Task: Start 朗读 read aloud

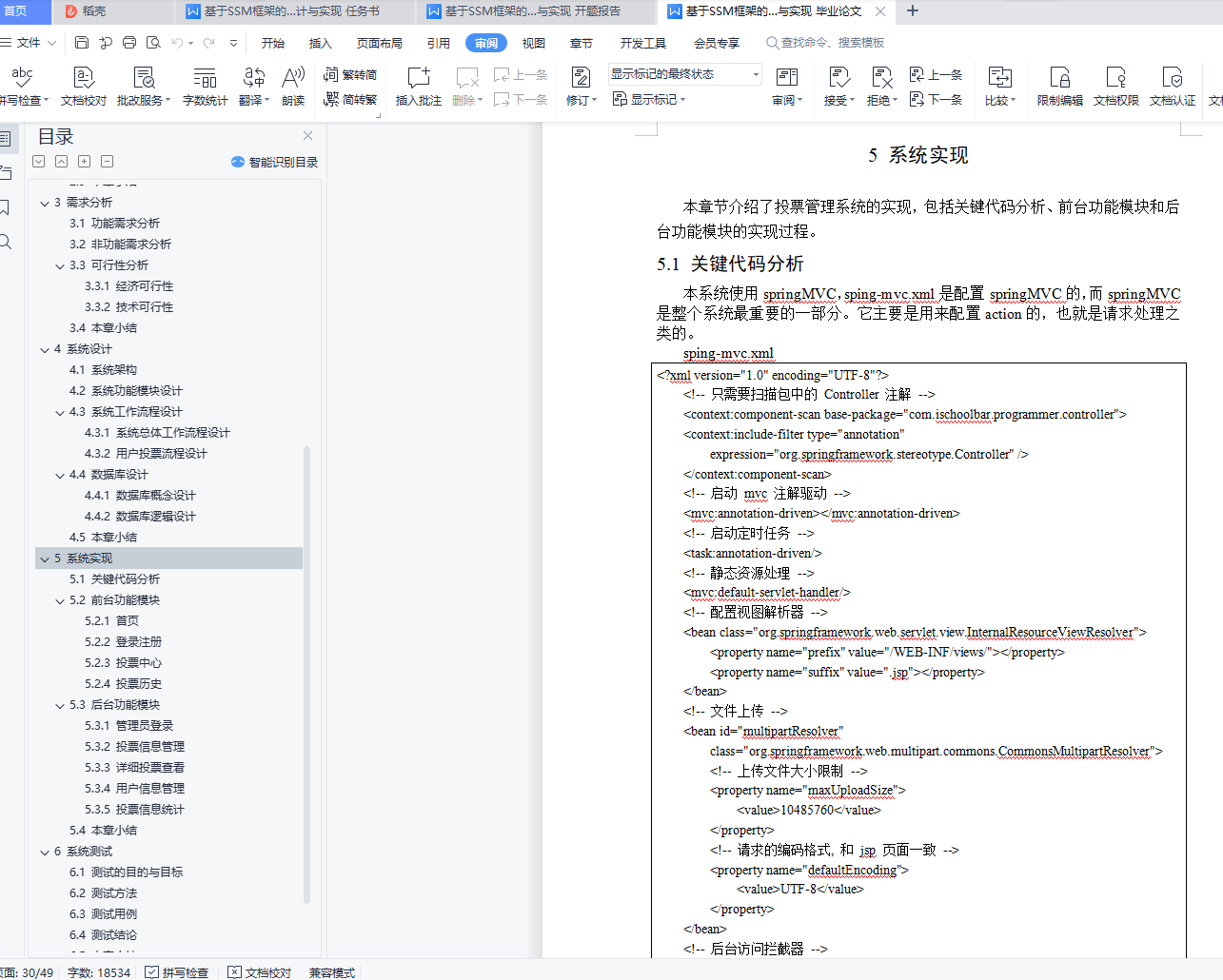Action: (293, 86)
